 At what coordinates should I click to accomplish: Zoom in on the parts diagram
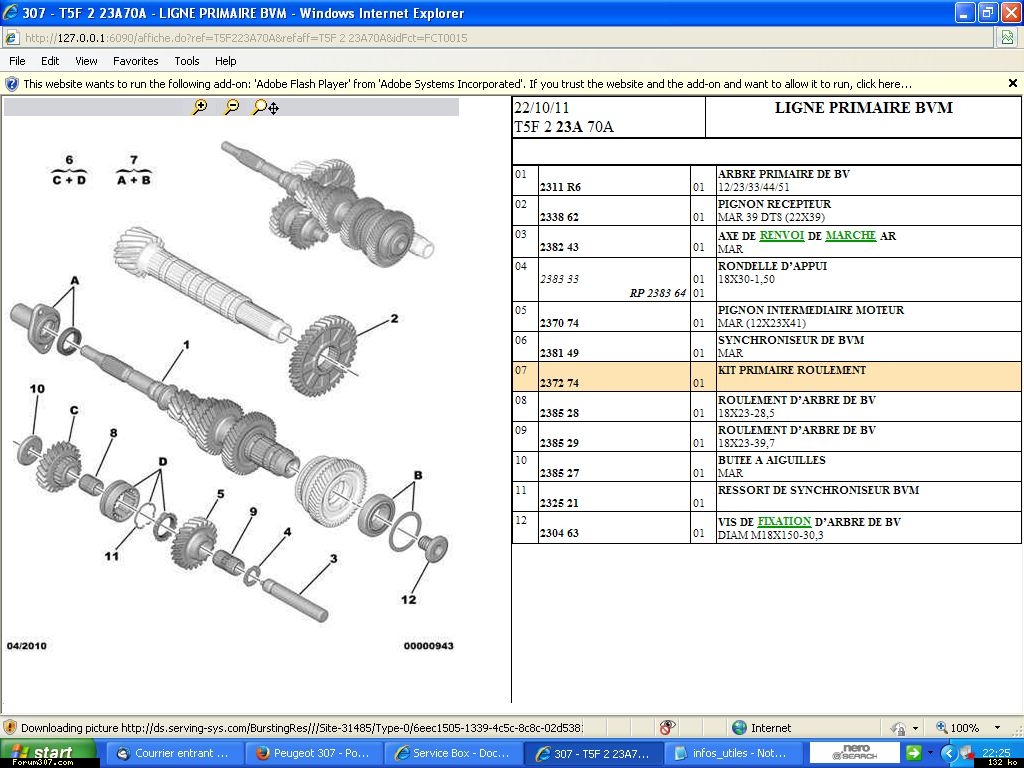click(200, 107)
